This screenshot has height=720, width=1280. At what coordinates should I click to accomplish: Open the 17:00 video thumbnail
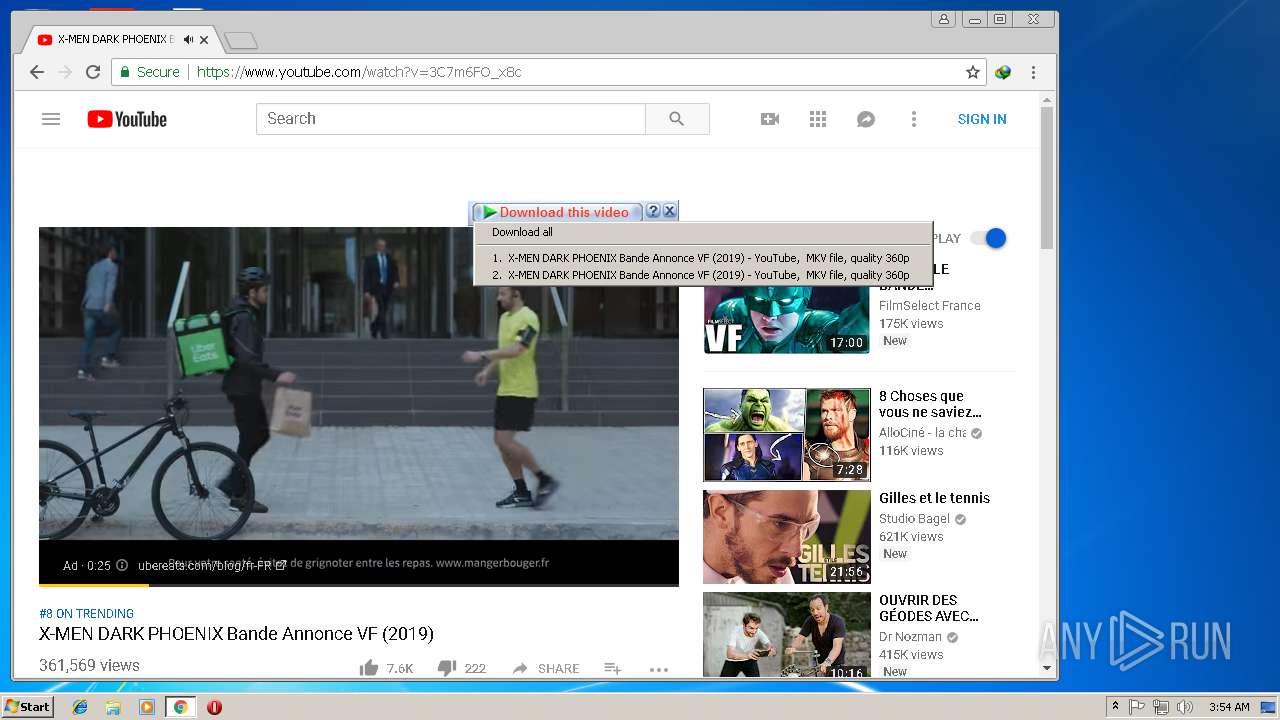tap(787, 308)
